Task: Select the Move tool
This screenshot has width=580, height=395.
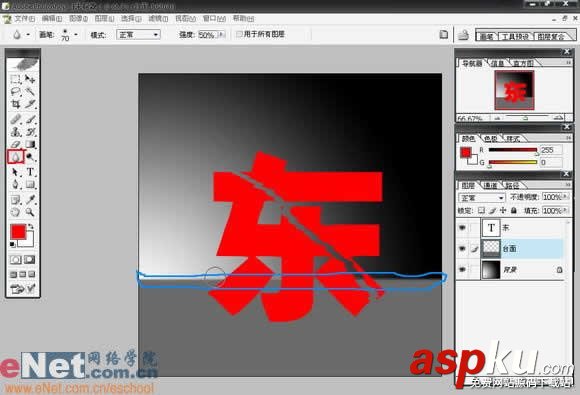Action: click(x=30, y=79)
